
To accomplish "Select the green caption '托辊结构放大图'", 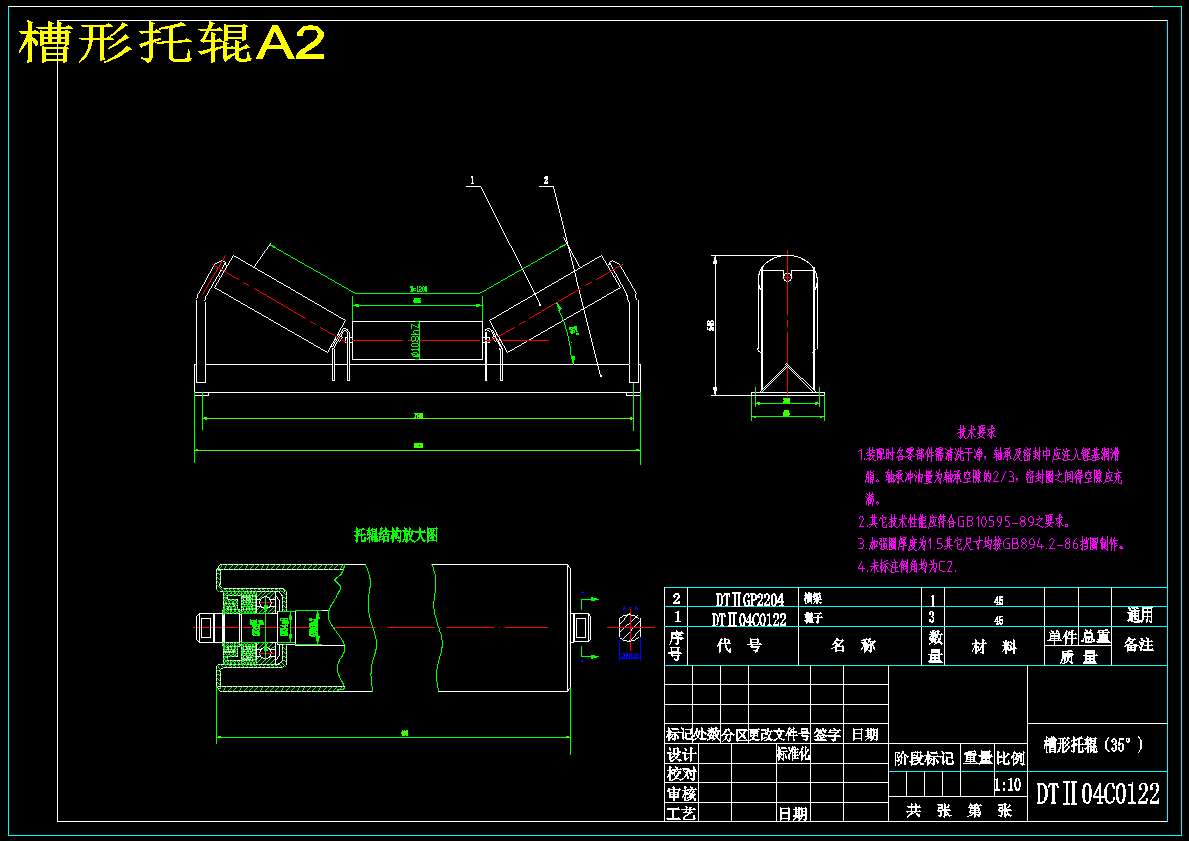I will (396, 535).
